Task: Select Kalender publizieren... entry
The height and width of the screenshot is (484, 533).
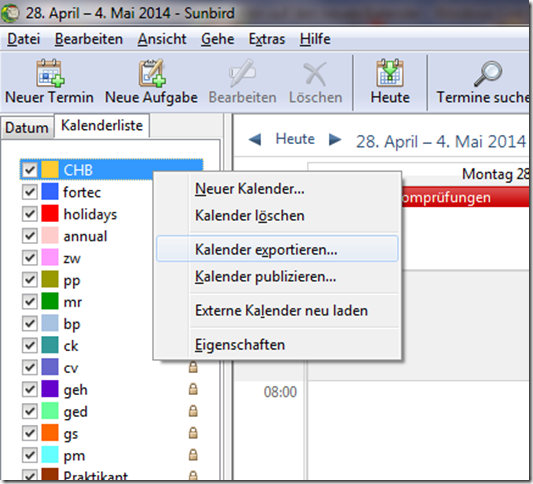Action: point(277,276)
